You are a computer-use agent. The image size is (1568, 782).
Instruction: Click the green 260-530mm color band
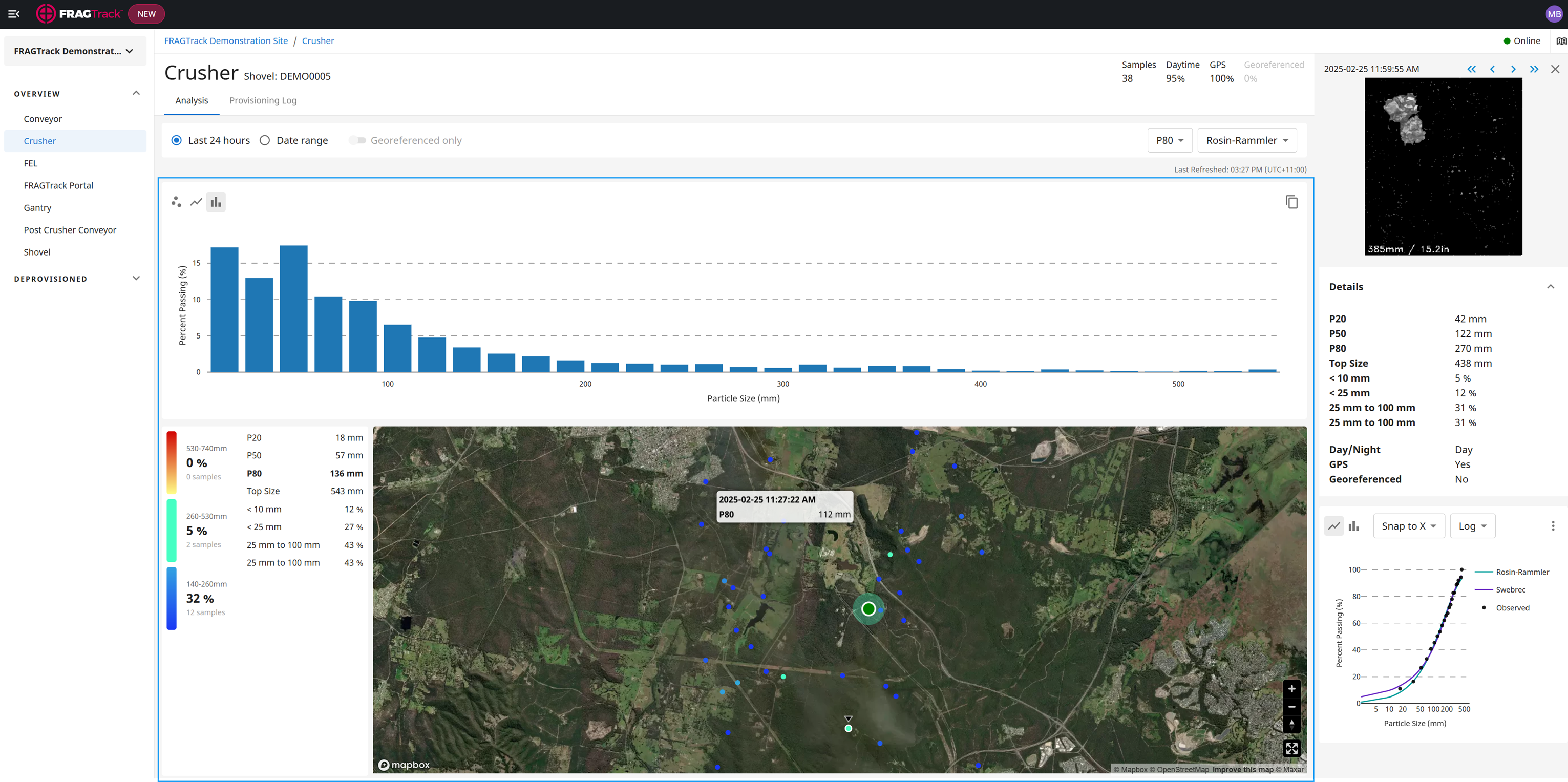(172, 530)
